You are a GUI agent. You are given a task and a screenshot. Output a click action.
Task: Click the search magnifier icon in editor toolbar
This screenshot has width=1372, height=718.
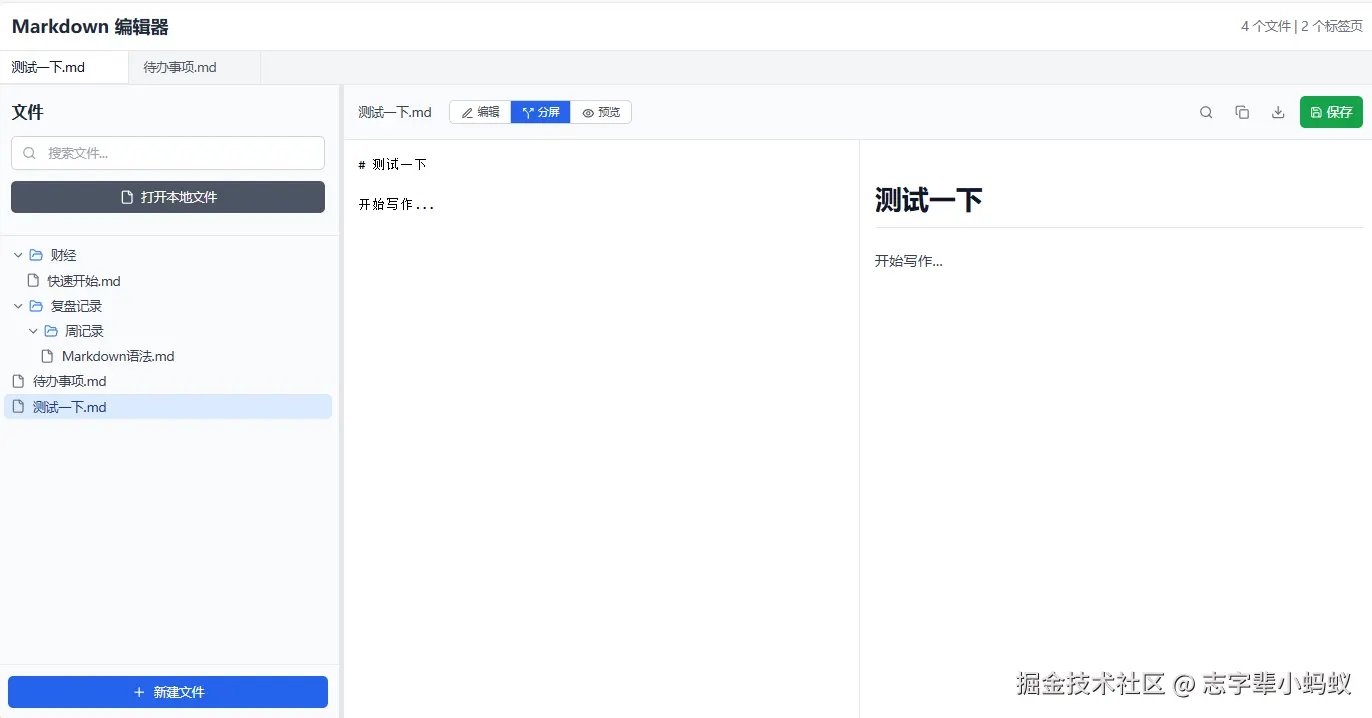tap(1206, 112)
